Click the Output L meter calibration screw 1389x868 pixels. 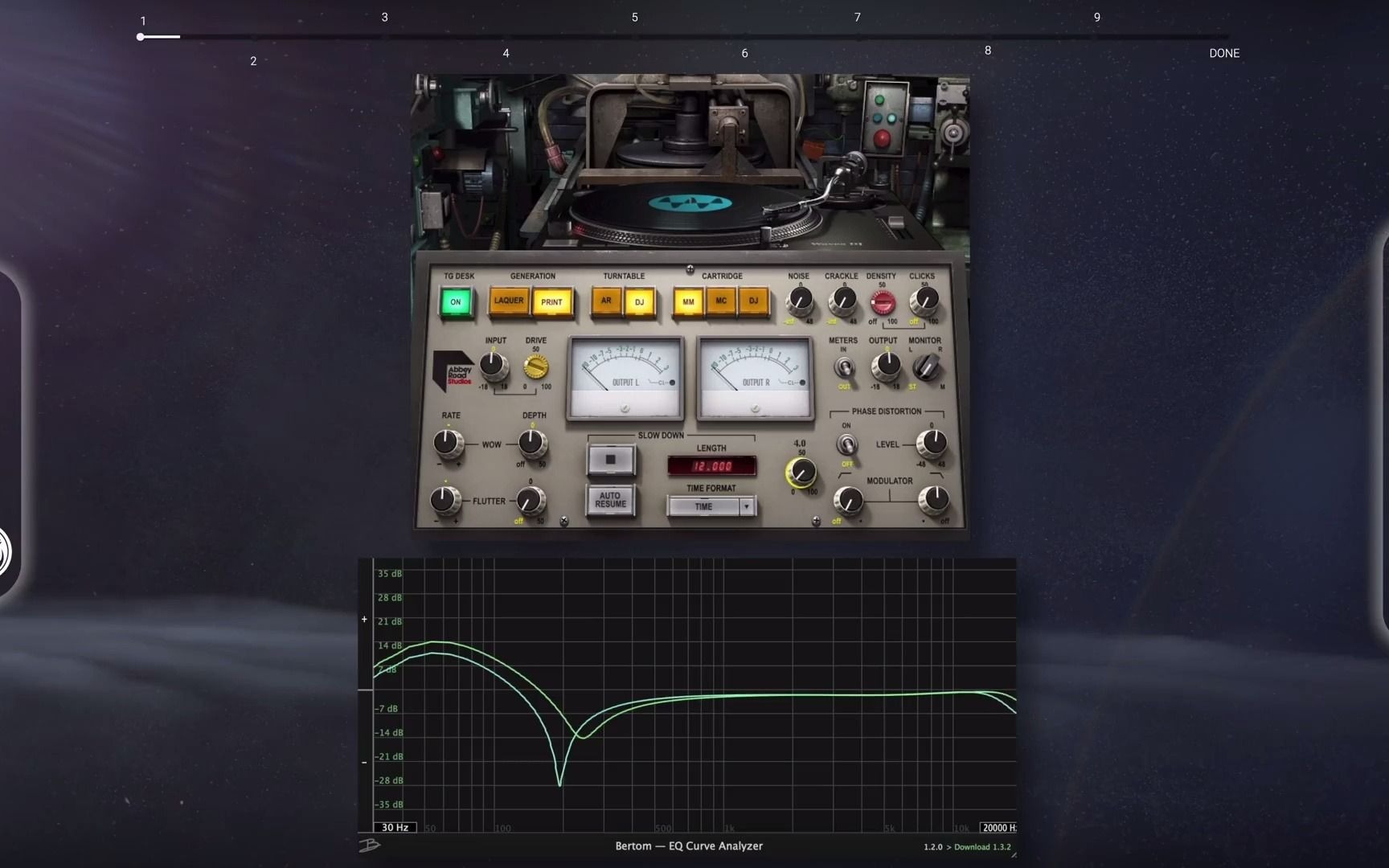tap(625, 409)
